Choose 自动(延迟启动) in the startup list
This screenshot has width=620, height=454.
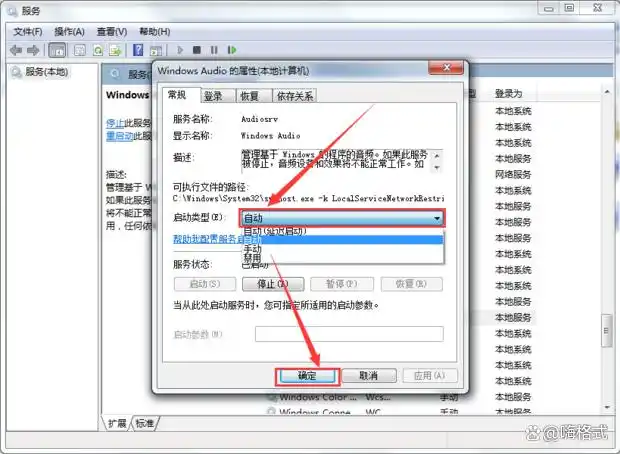coord(275,231)
